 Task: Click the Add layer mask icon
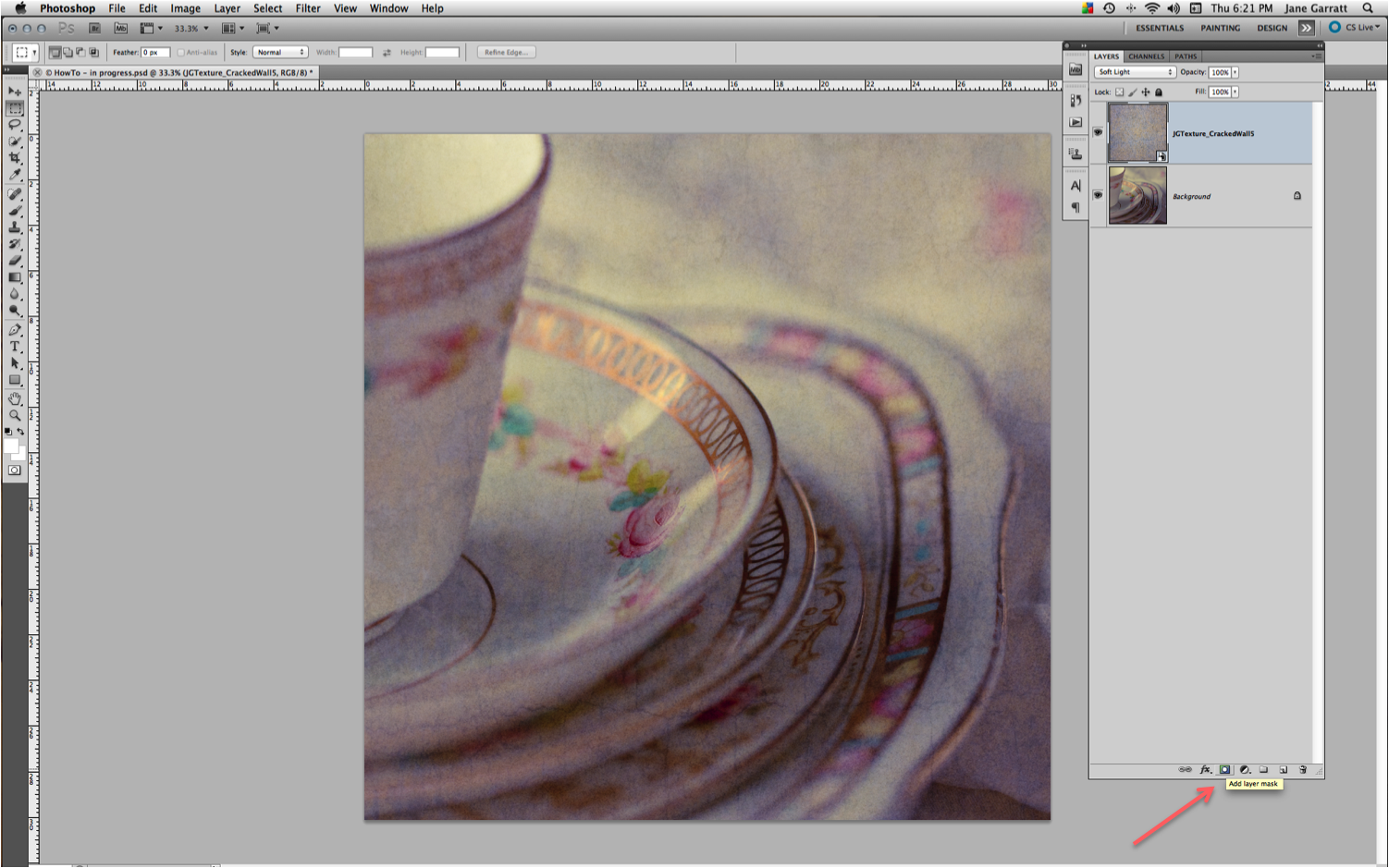(1224, 769)
